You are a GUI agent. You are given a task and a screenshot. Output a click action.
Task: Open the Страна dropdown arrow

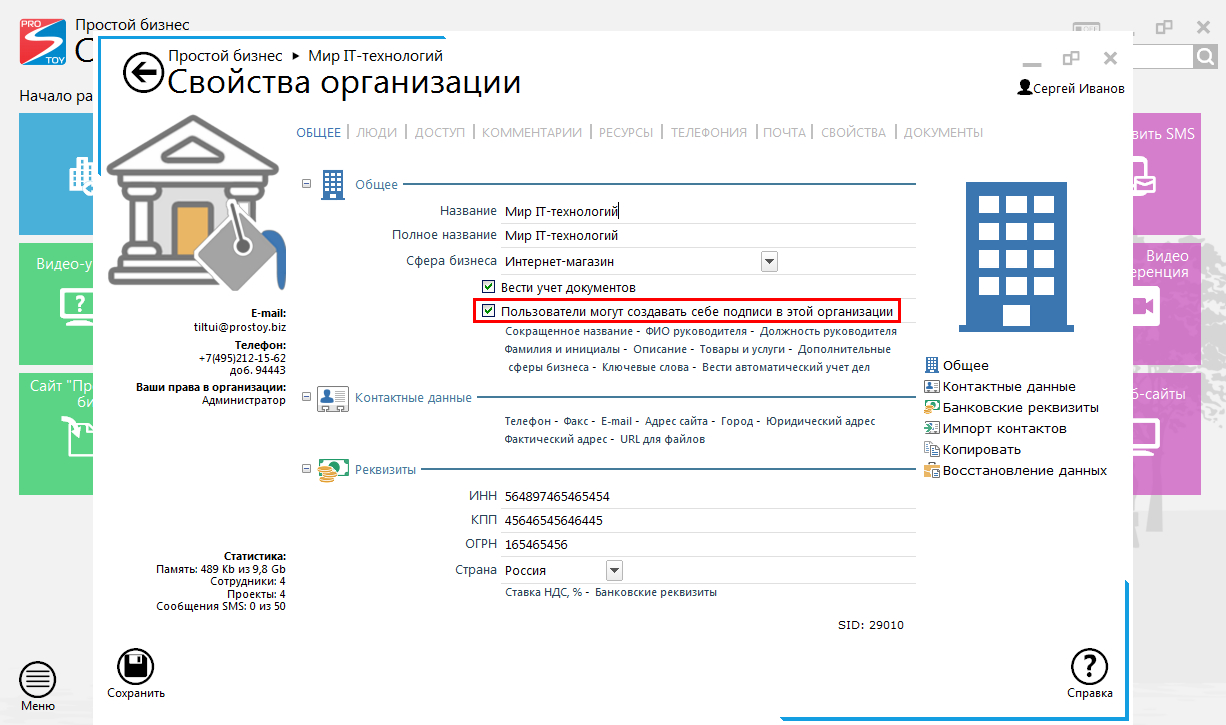click(614, 570)
